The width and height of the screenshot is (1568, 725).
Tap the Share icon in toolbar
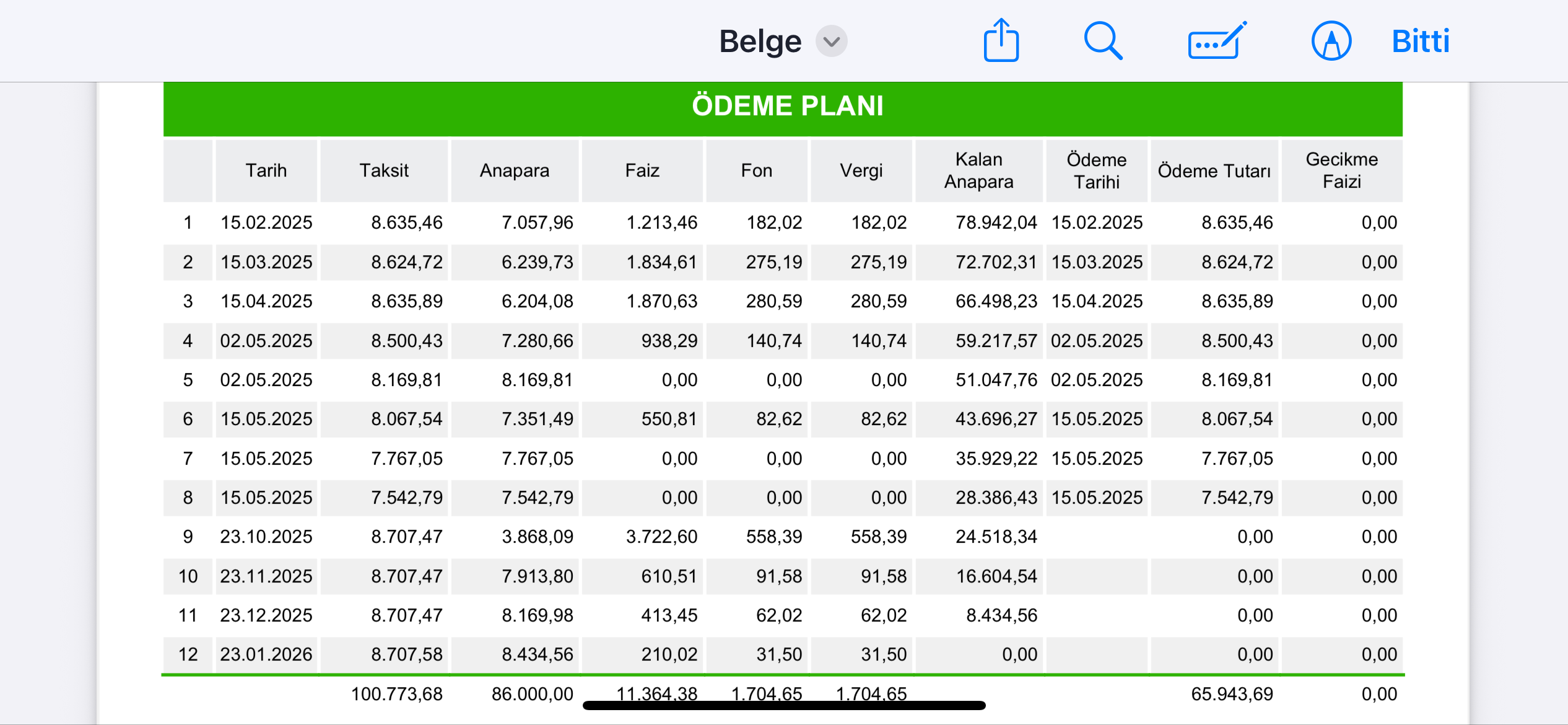point(1001,41)
